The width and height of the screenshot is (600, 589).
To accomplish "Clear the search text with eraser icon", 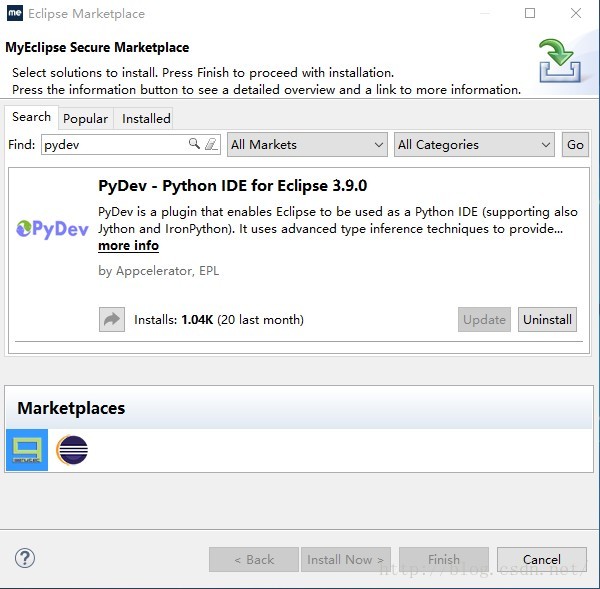I will [x=211, y=144].
